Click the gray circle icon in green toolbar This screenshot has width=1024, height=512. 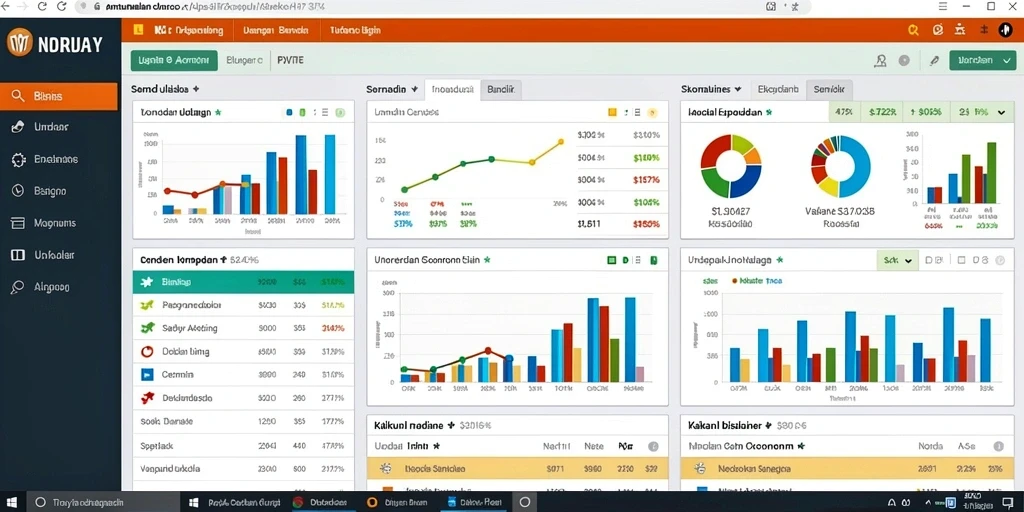pos(904,60)
